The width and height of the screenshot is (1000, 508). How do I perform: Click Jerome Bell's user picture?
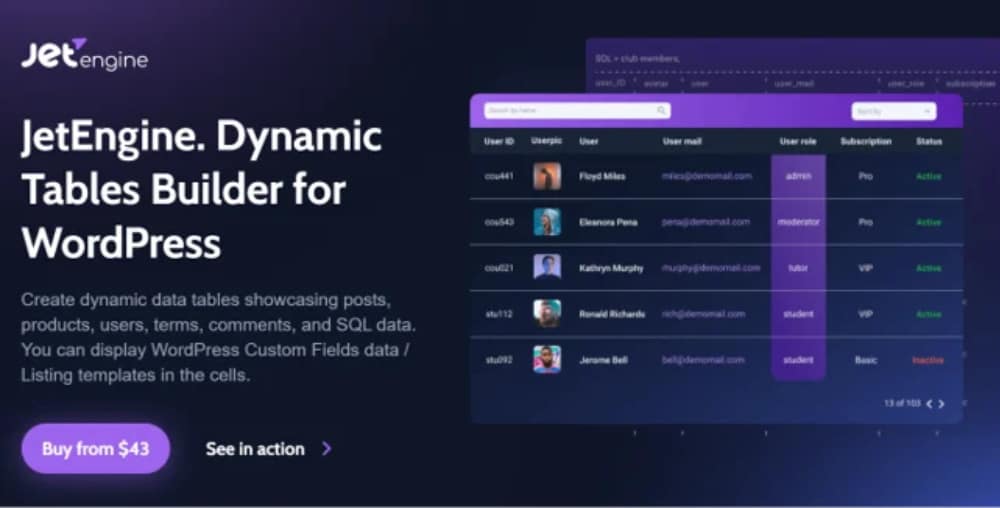coord(547,359)
